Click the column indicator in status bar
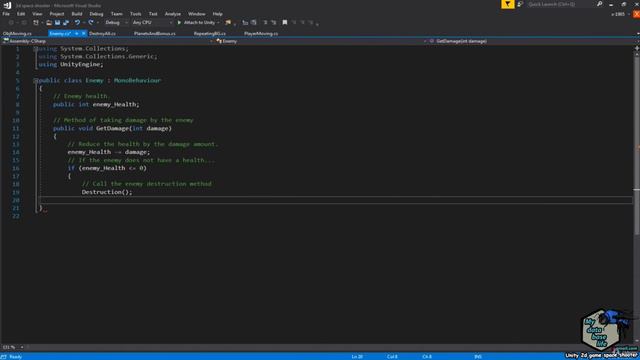The width and height of the screenshot is (640, 360). (392, 357)
